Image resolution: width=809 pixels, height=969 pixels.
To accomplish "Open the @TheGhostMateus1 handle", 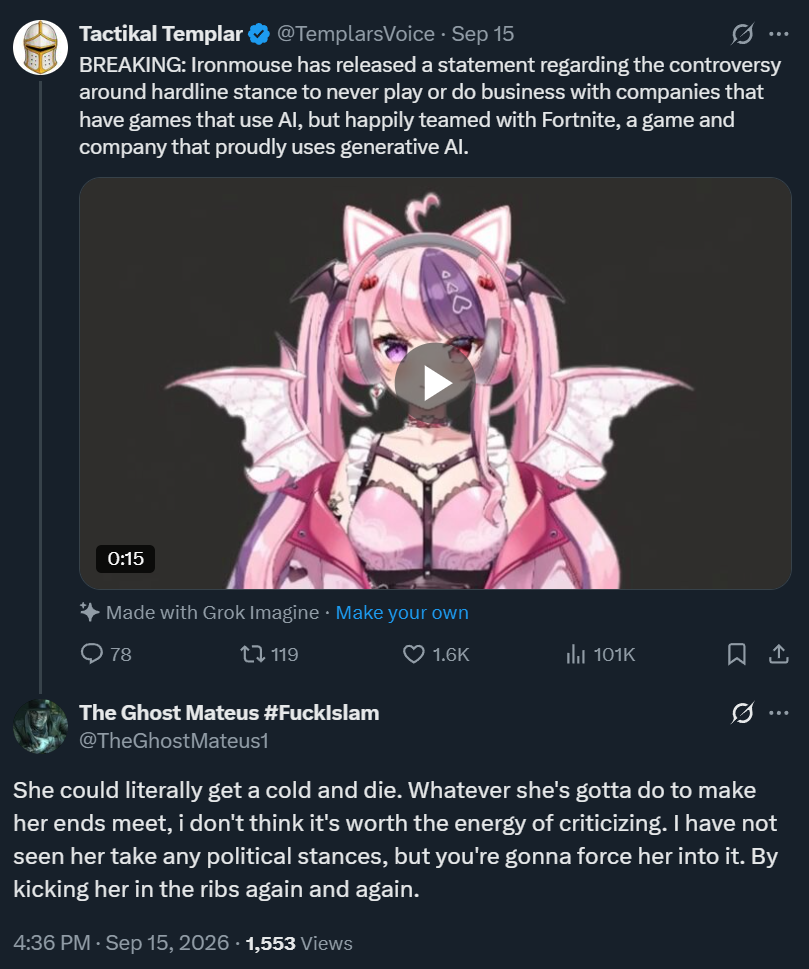I will [x=174, y=740].
